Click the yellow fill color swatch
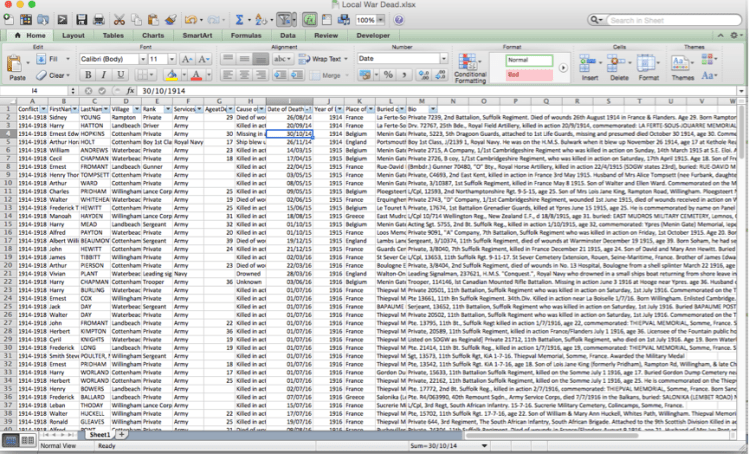 [x=170, y=75]
